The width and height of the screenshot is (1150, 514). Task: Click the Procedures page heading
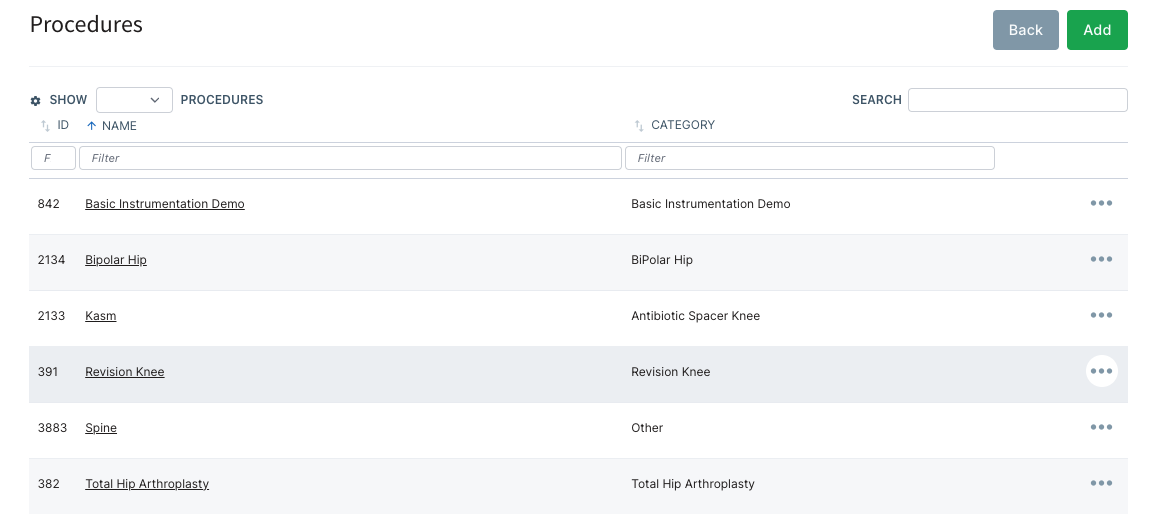click(86, 24)
